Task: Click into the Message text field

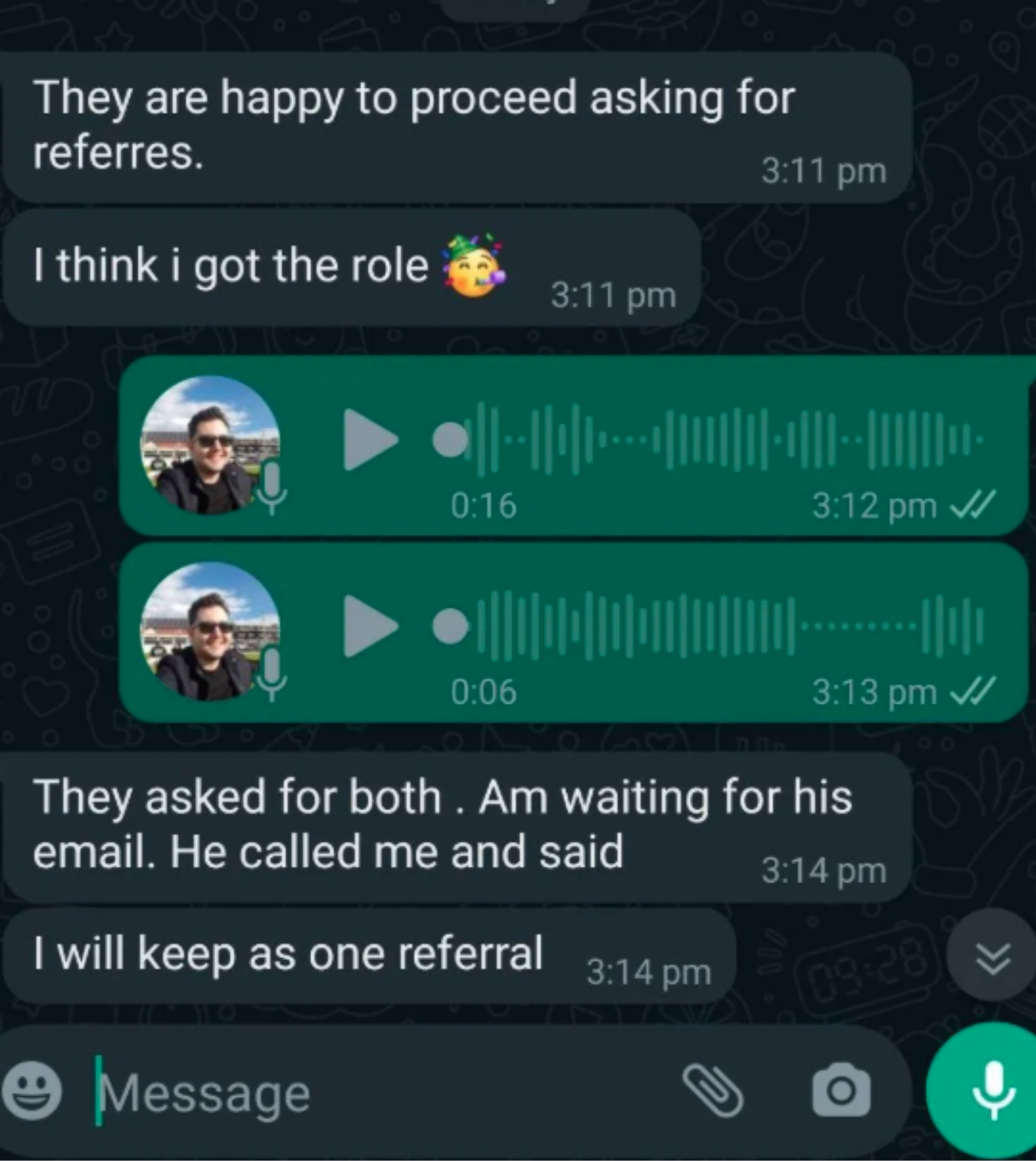Action: pos(384,1093)
